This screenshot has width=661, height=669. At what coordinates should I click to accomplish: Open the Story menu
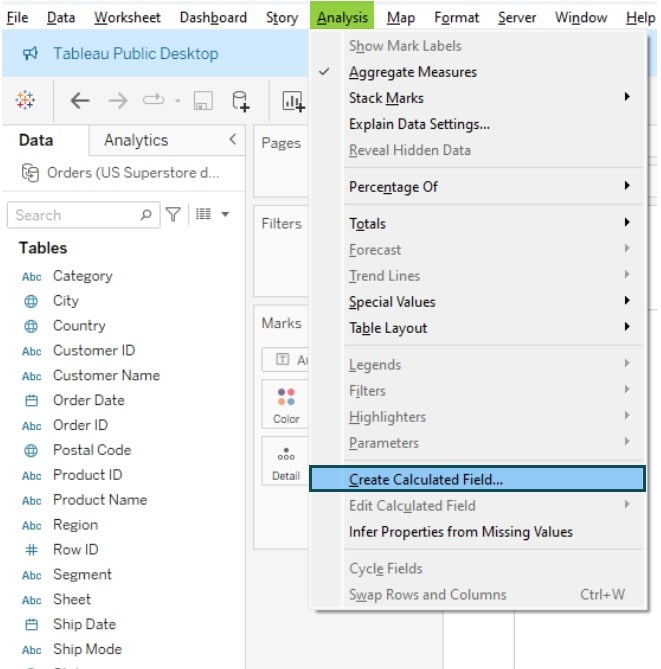click(282, 17)
